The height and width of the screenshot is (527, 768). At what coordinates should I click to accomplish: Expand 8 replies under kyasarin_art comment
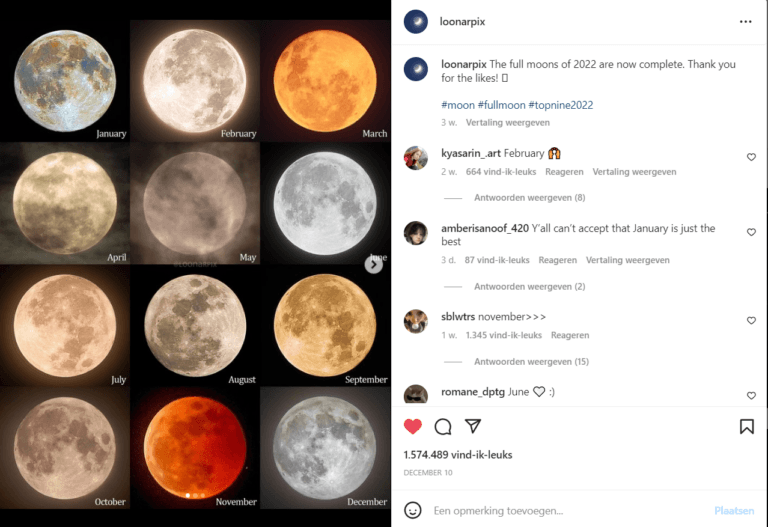529,198
